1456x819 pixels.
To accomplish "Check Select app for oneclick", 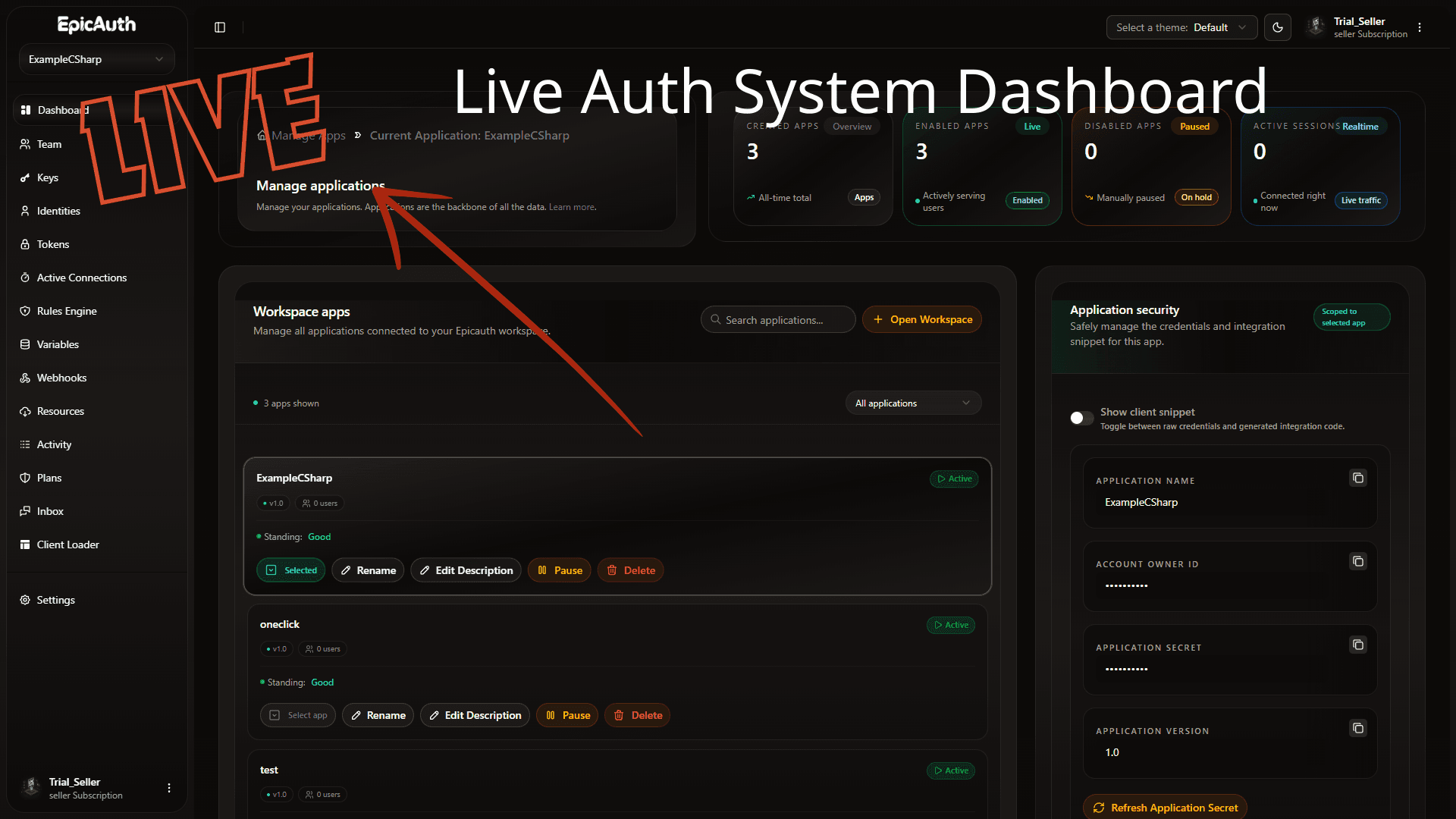I will coord(298,715).
